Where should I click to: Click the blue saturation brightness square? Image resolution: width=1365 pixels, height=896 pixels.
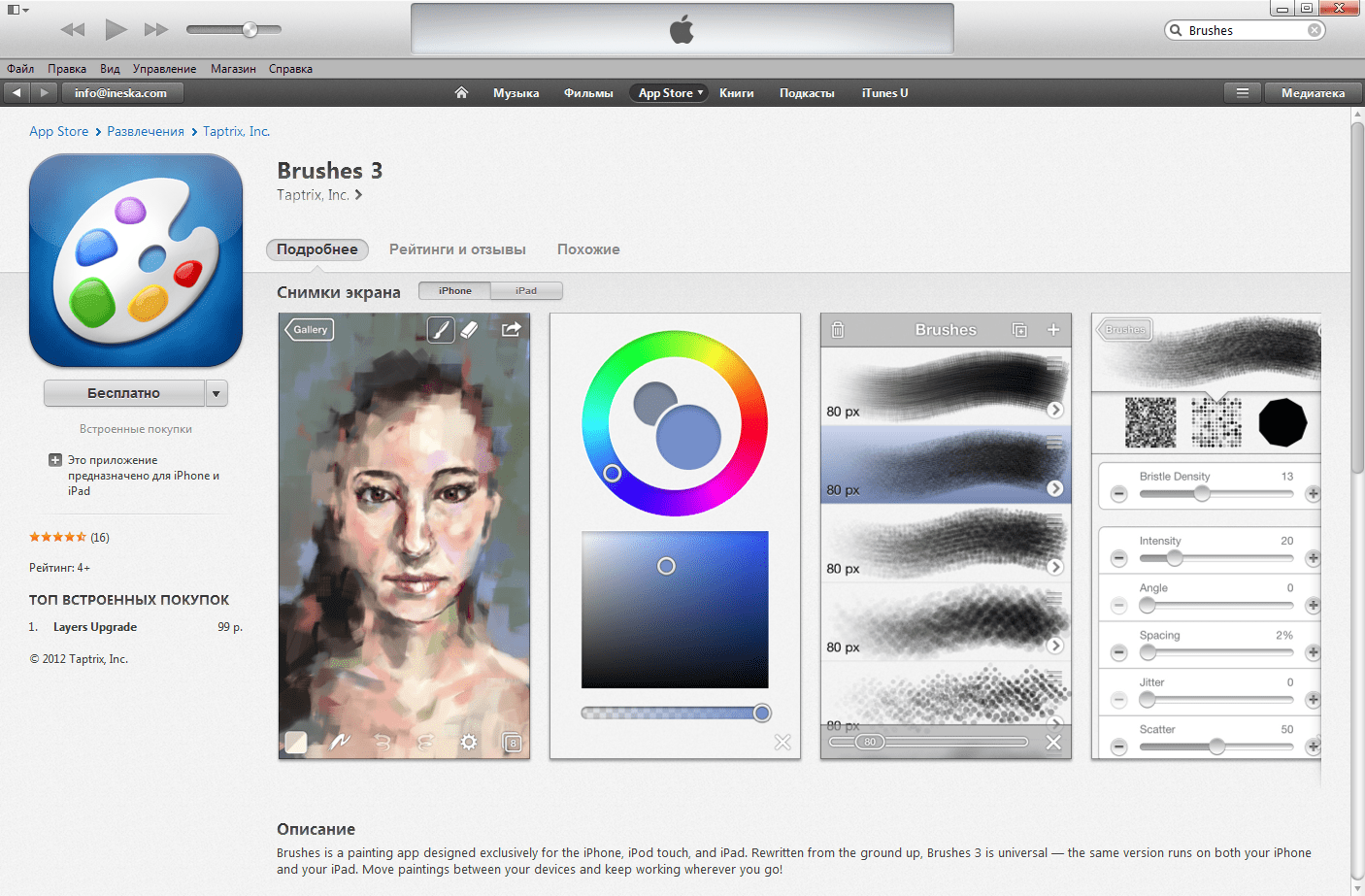click(x=675, y=610)
